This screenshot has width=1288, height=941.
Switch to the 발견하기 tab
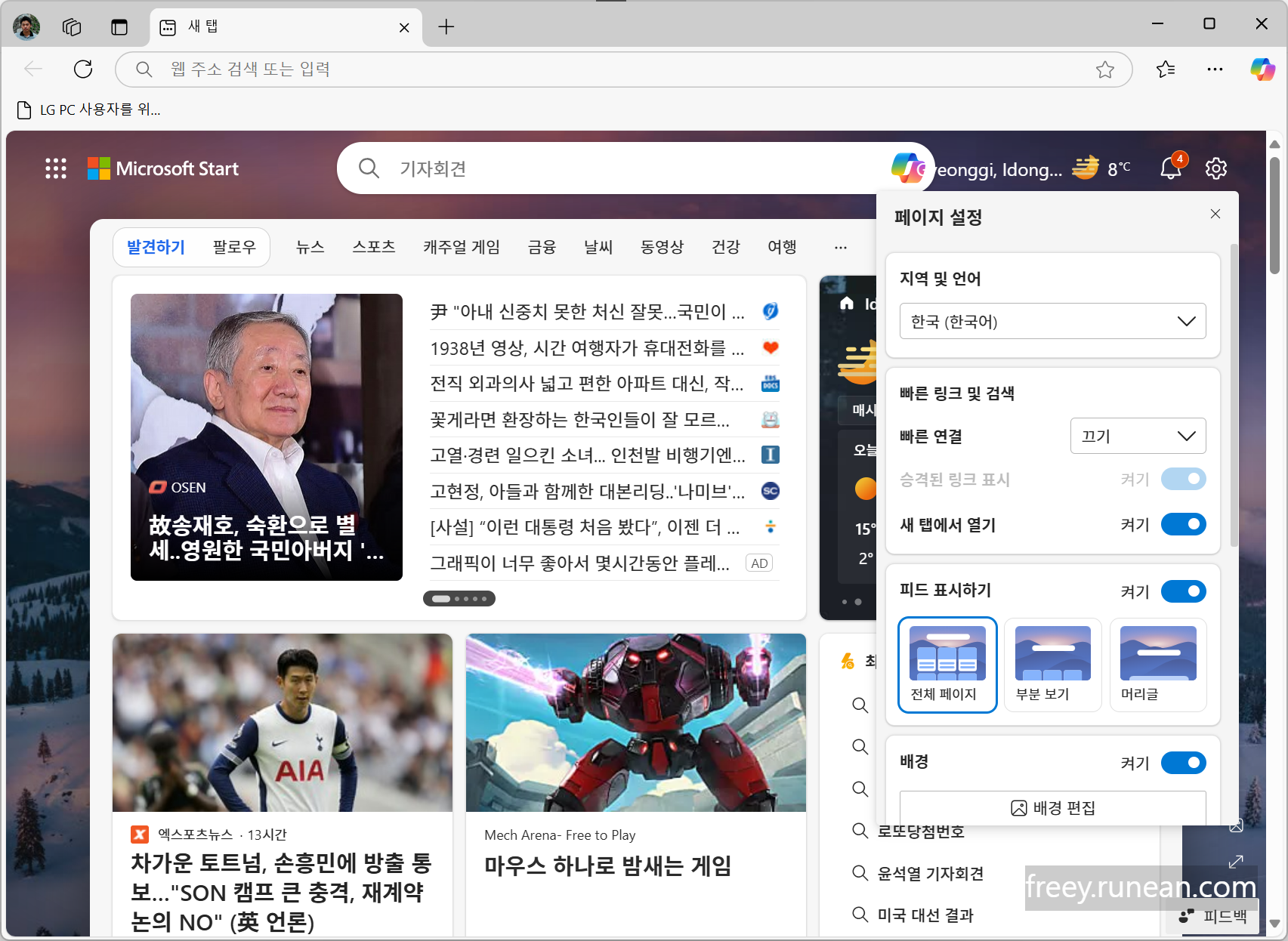tap(156, 247)
